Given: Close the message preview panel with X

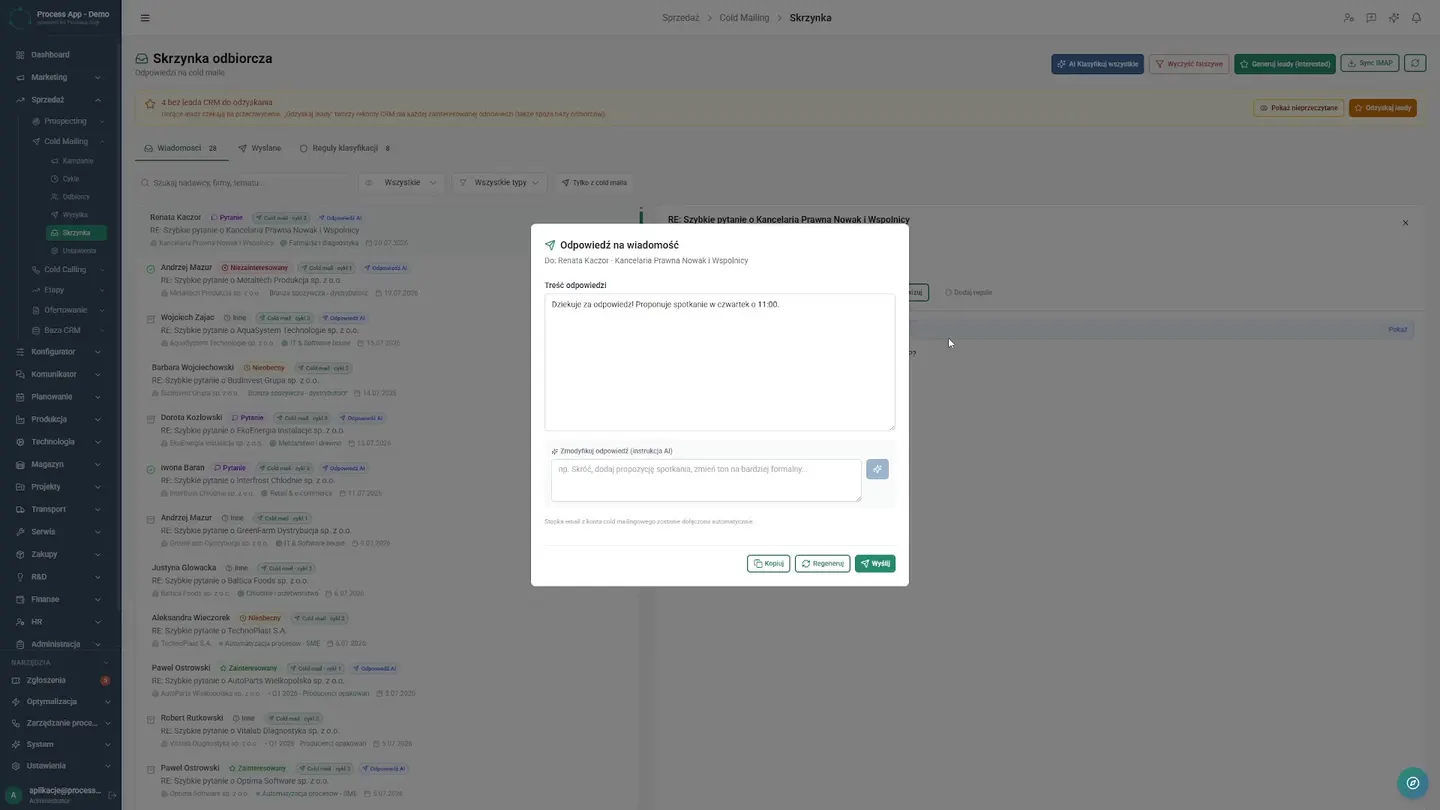Looking at the screenshot, I should (x=1405, y=223).
